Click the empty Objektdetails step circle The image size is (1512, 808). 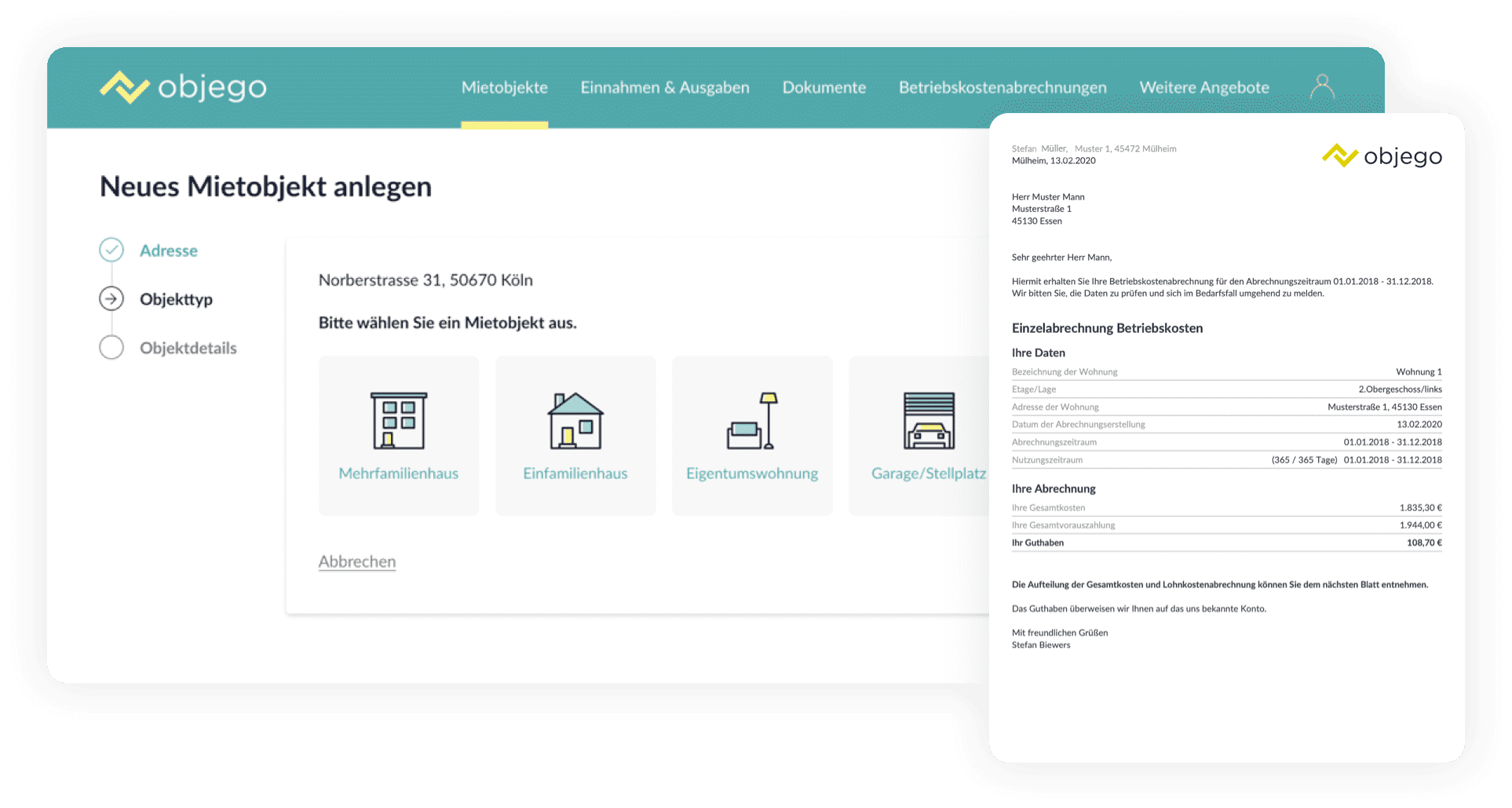point(111,348)
